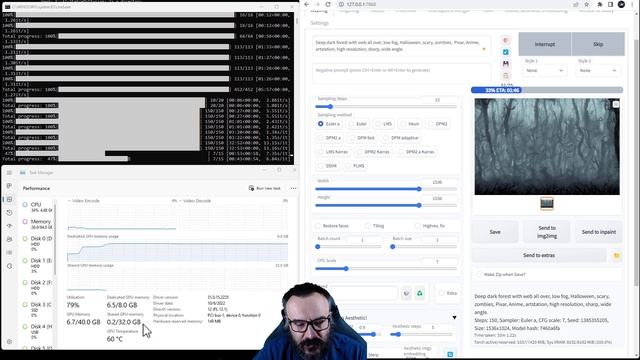Click the Negative prompt text box
640x360 pixels.
[402, 73]
